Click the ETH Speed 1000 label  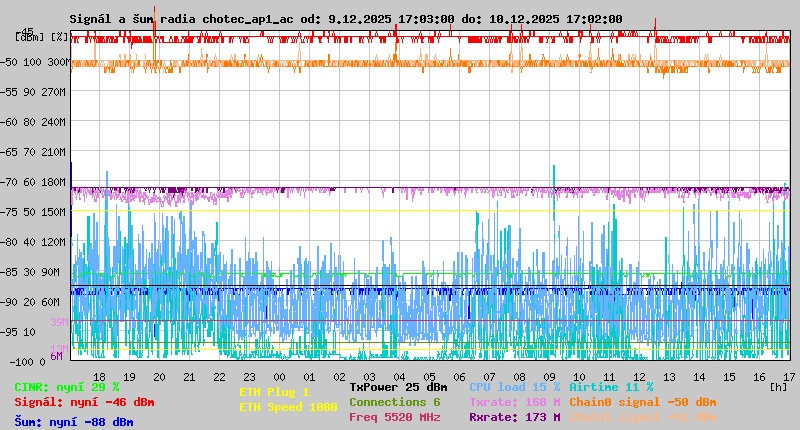287,407
